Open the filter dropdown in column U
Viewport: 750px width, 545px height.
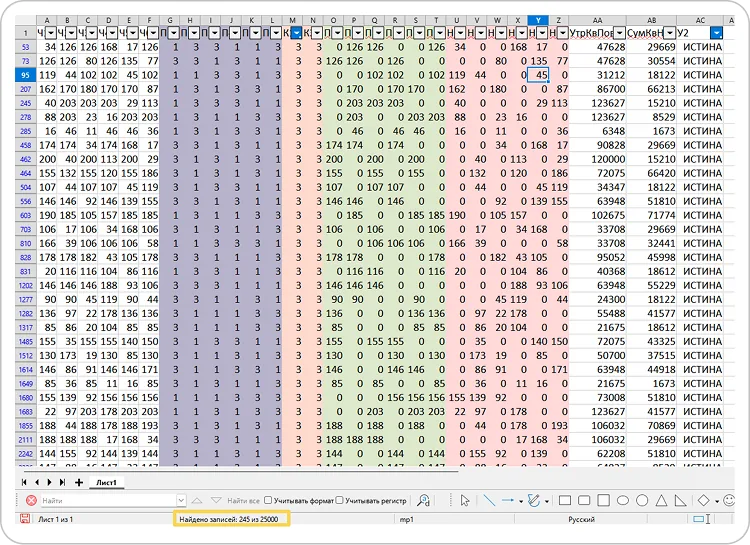pos(461,33)
